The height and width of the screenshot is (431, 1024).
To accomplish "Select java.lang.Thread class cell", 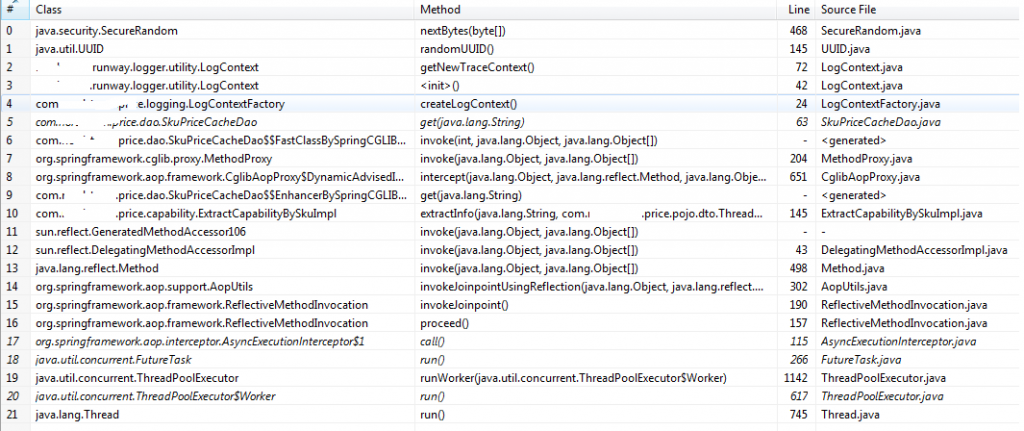I will pos(77,415).
